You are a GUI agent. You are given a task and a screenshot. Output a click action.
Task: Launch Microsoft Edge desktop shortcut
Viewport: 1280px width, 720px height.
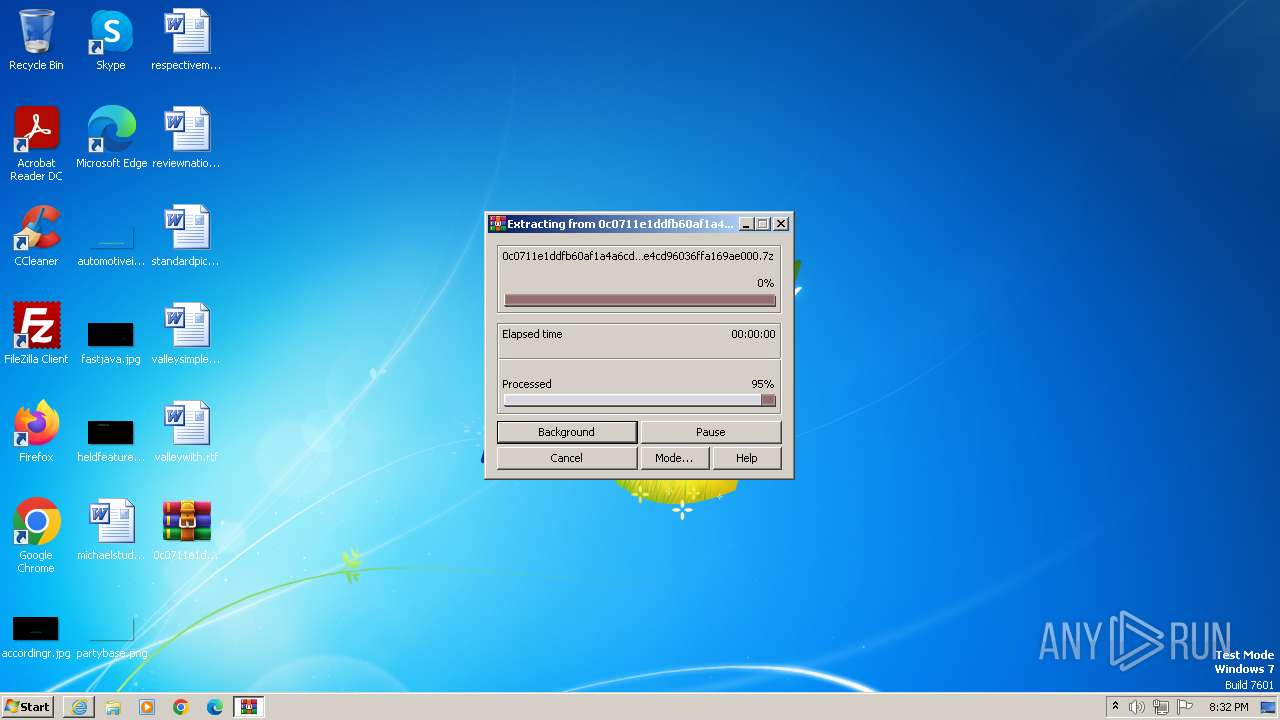[111, 139]
